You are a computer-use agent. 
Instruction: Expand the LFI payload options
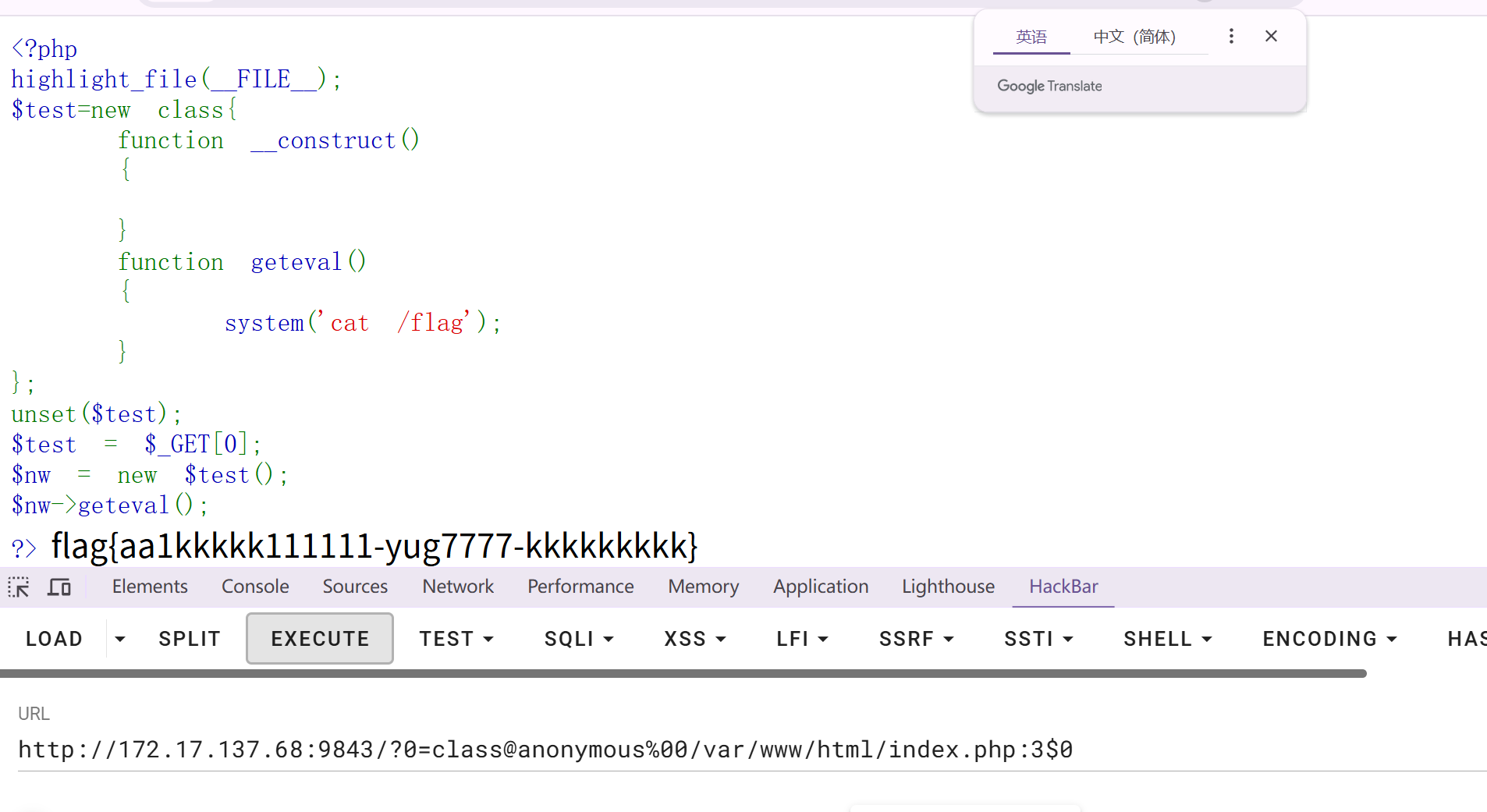click(801, 638)
